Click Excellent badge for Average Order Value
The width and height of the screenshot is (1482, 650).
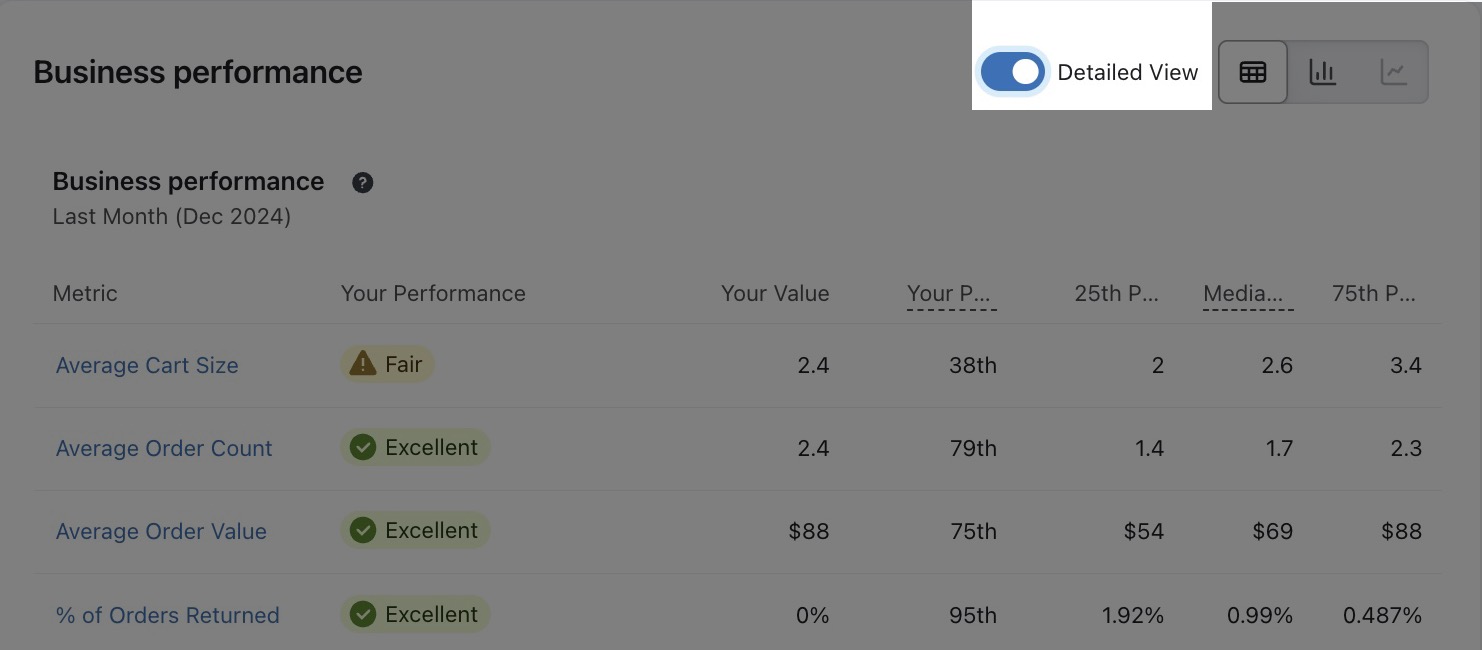point(415,530)
